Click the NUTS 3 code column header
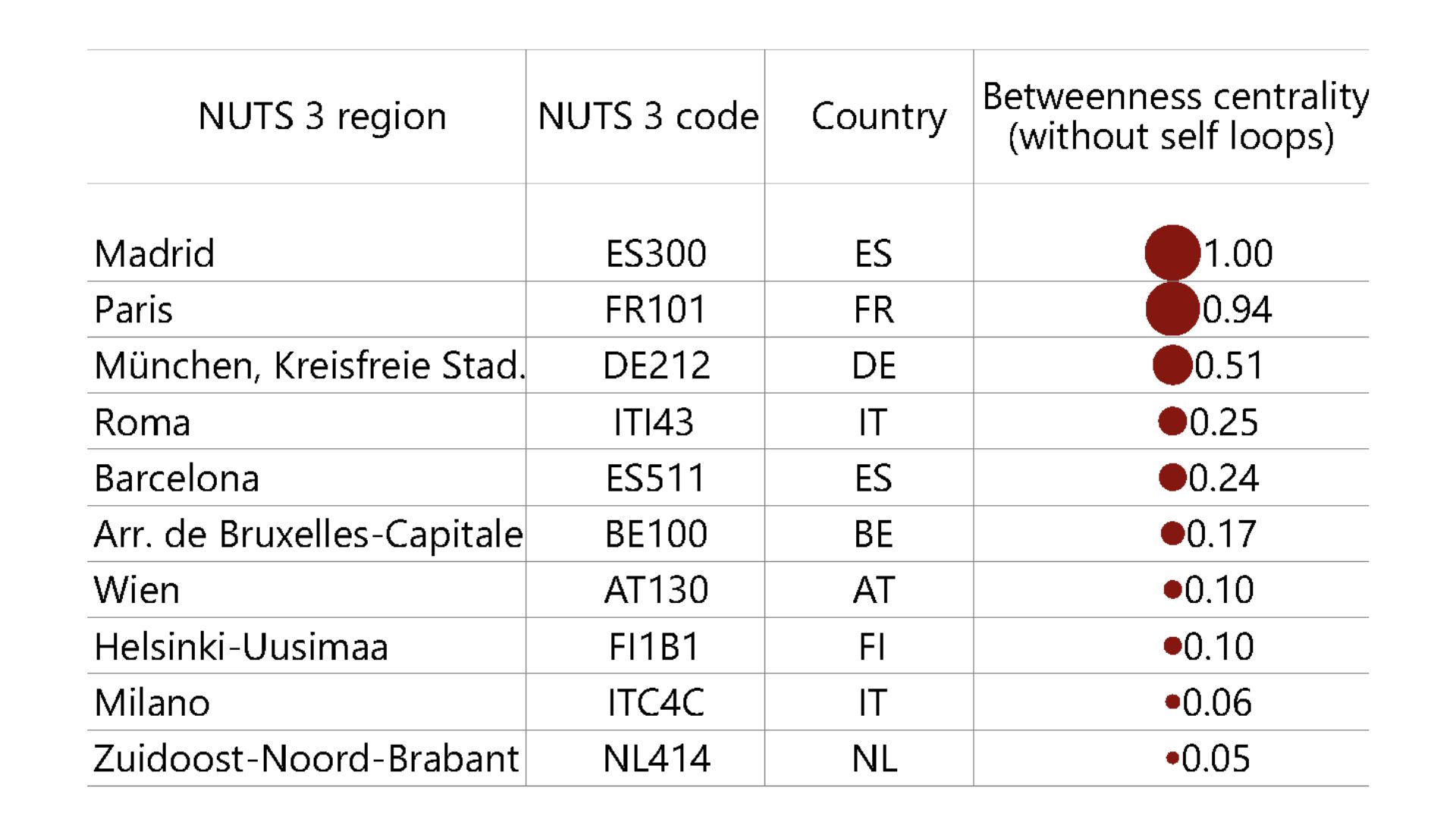Screen dimensions: 1456x819 (648, 117)
